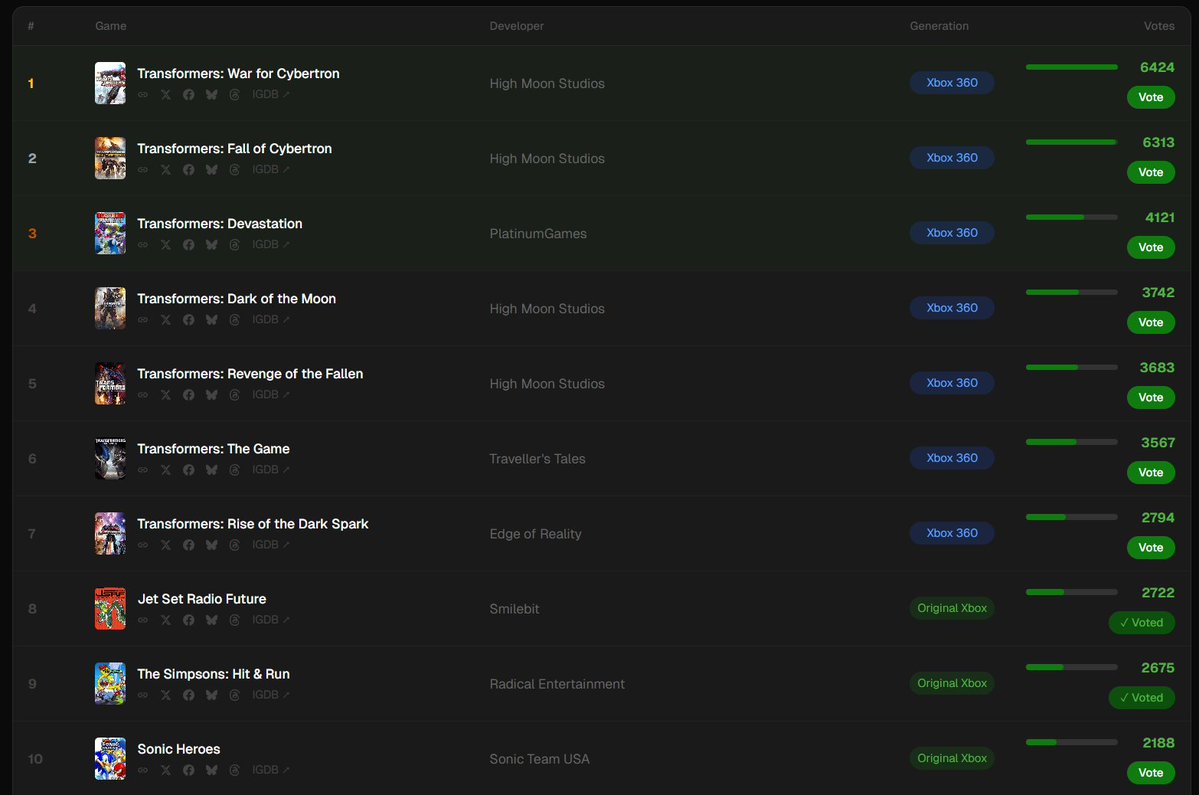The height and width of the screenshot is (795, 1199).
Task: Unvote The Simpsons: Hit & Run
Action: 1142,697
